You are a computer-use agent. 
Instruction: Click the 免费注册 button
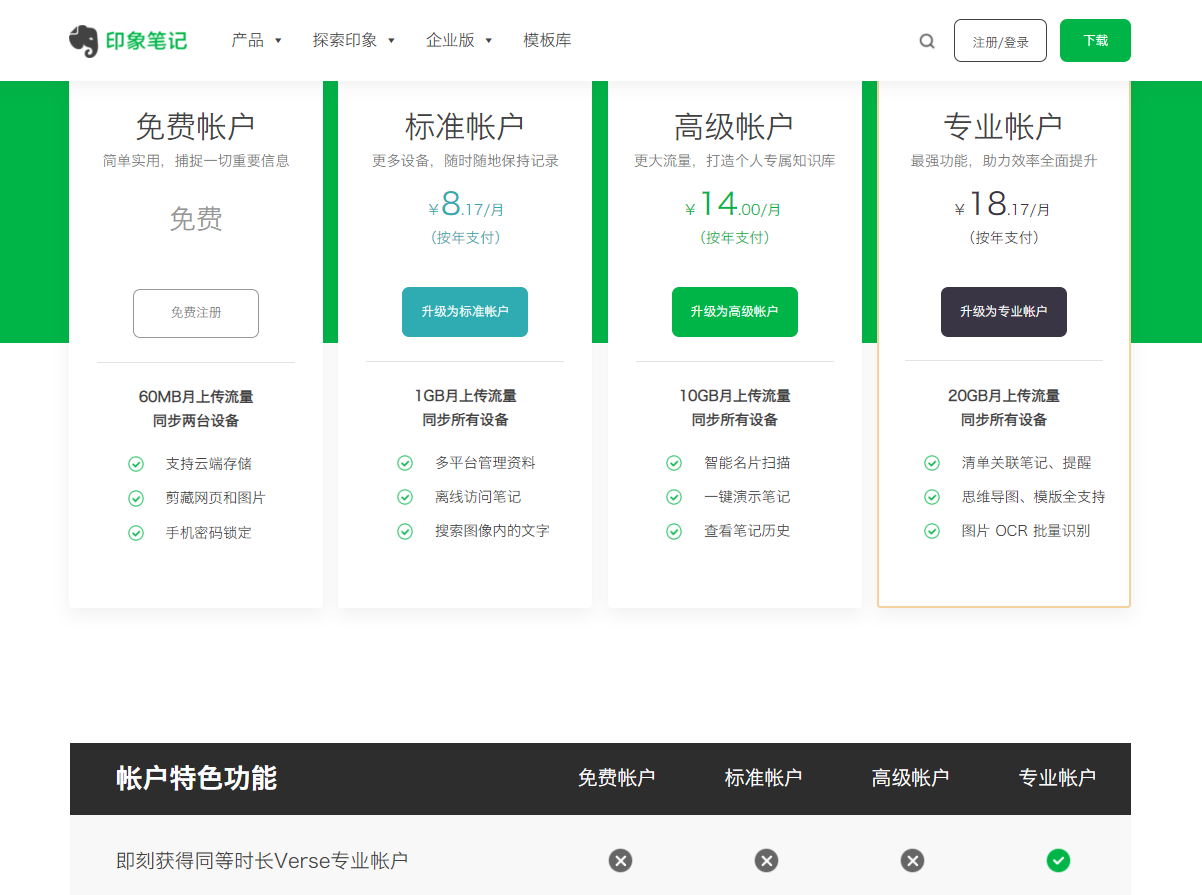(196, 313)
